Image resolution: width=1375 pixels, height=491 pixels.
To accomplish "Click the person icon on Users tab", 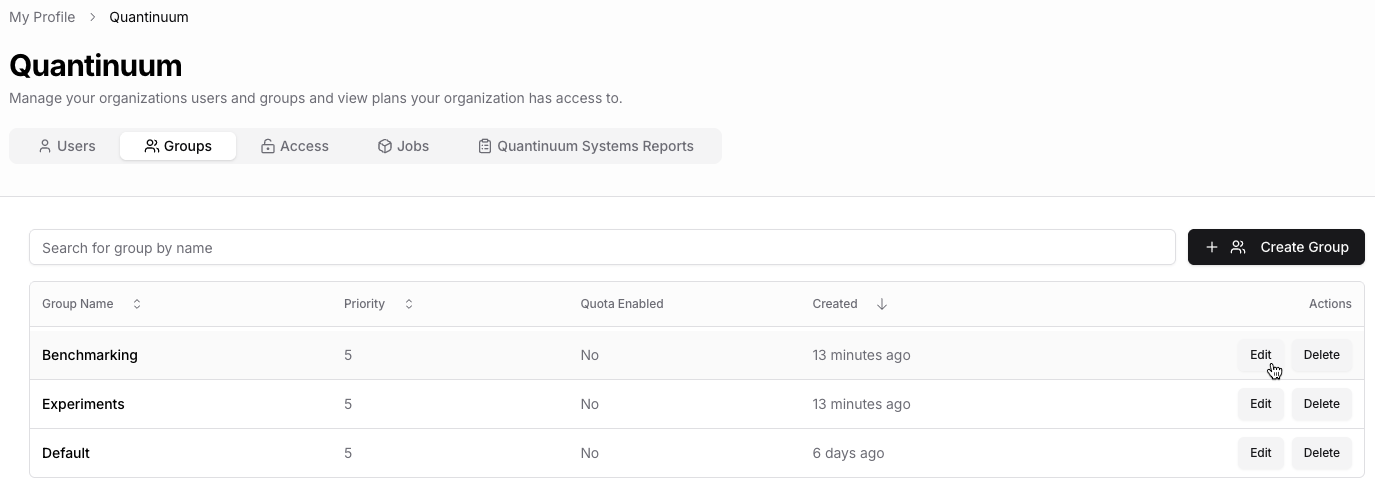I will (x=45, y=146).
